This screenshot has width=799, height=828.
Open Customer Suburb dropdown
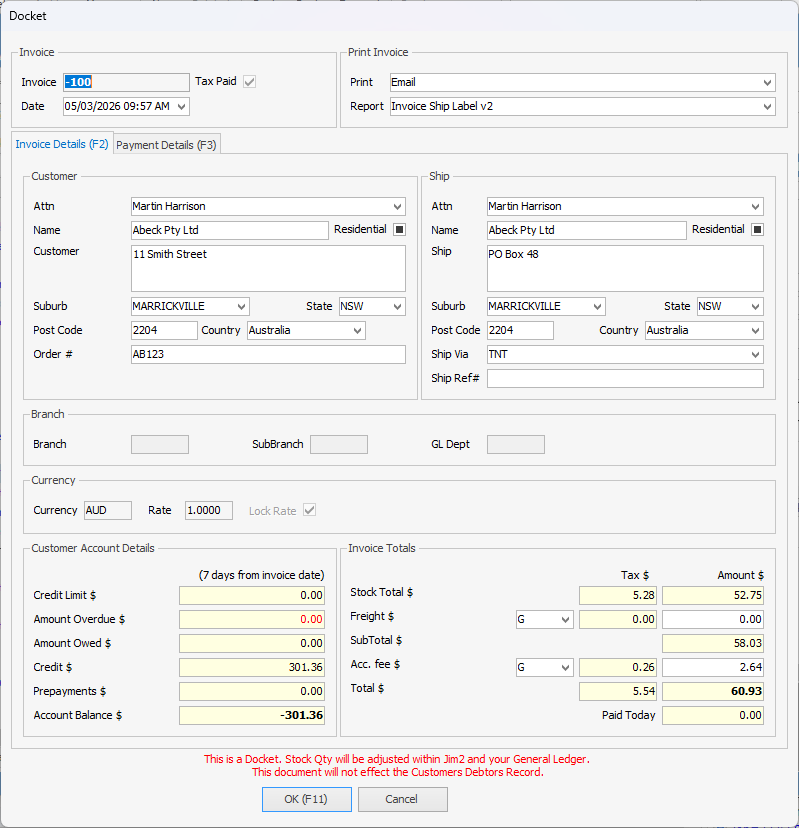coord(241,306)
